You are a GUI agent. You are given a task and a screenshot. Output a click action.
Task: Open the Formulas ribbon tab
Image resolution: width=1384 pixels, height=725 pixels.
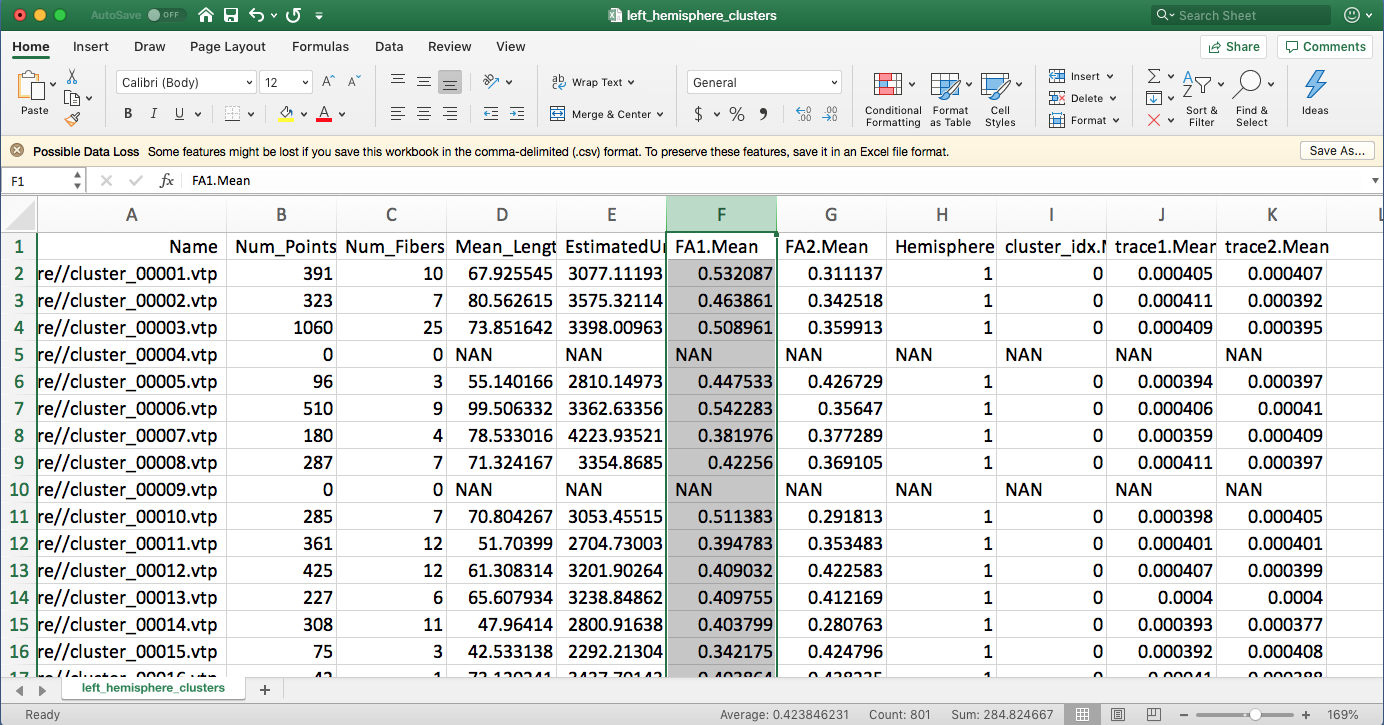tap(320, 46)
